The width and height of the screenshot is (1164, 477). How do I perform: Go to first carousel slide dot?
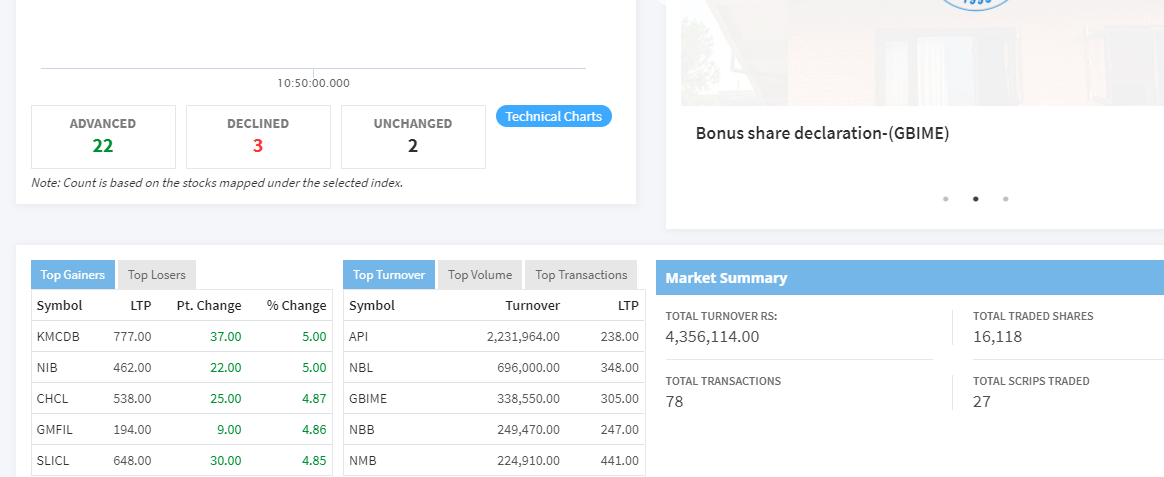(946, 199)
